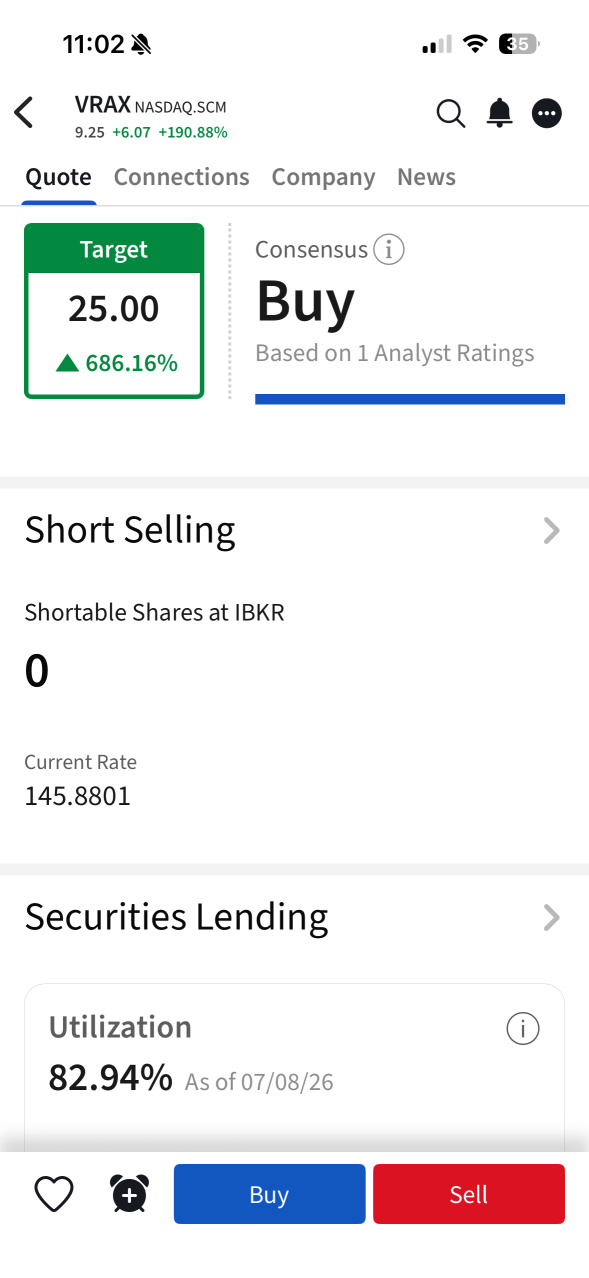Tap the back arrow icon
The height and width of the screenshot is (1278, 589).
pyautogui.click(x=24, y=113)
